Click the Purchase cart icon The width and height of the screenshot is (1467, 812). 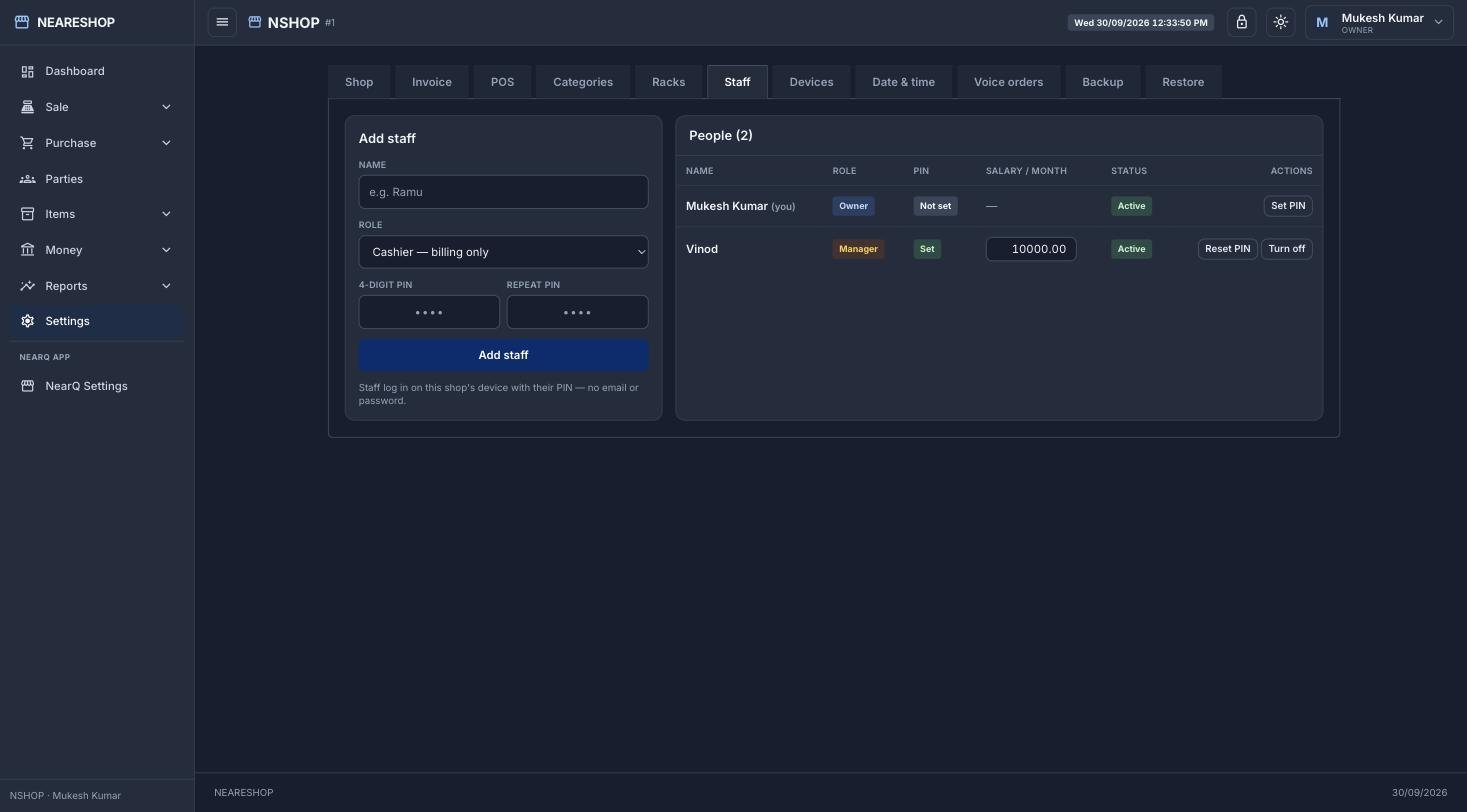[28, 143]
